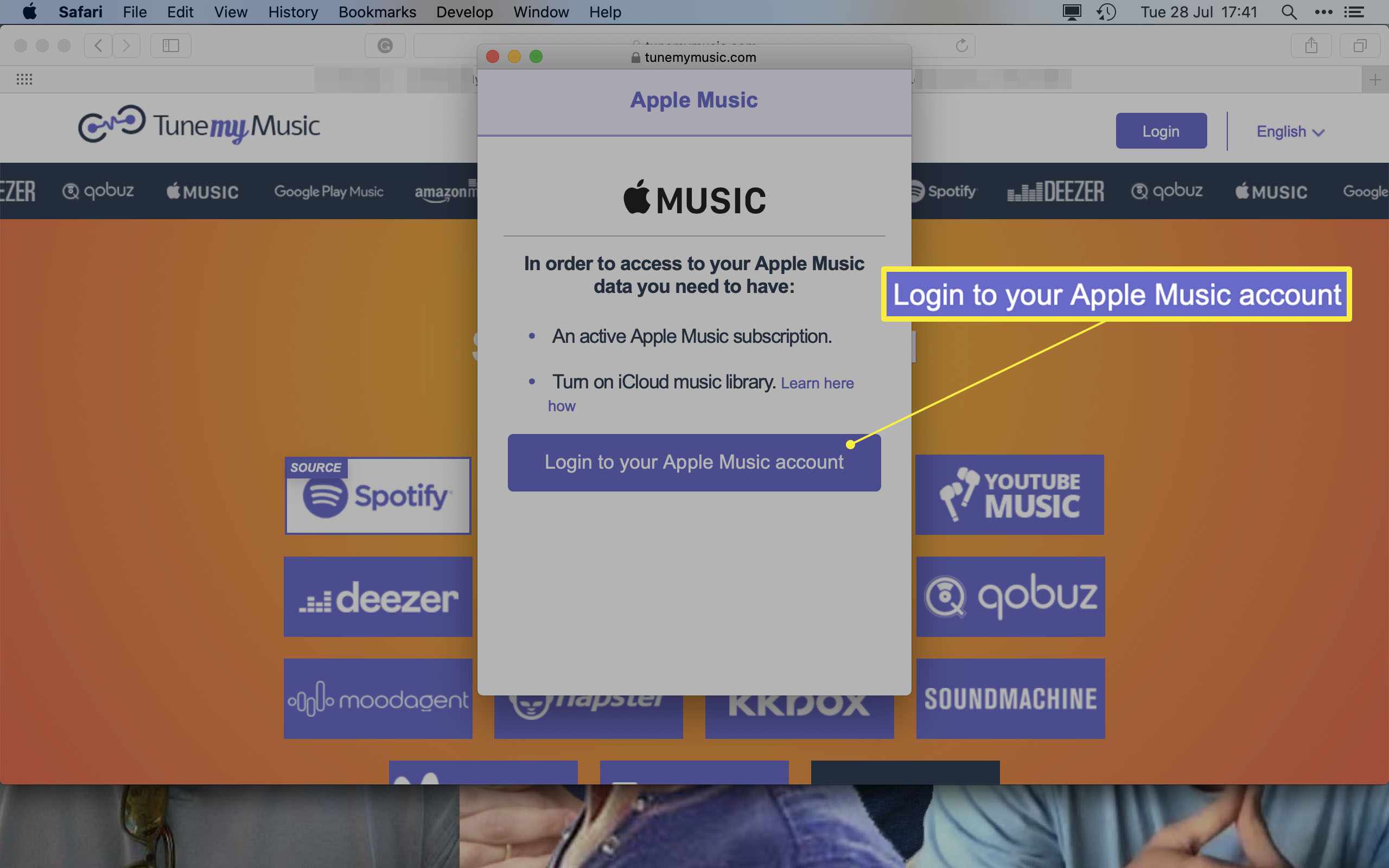Expand the English language dropdown
Image resolution: width=1389 pixels, height=868 pixels.
(x=1290, y=131)
